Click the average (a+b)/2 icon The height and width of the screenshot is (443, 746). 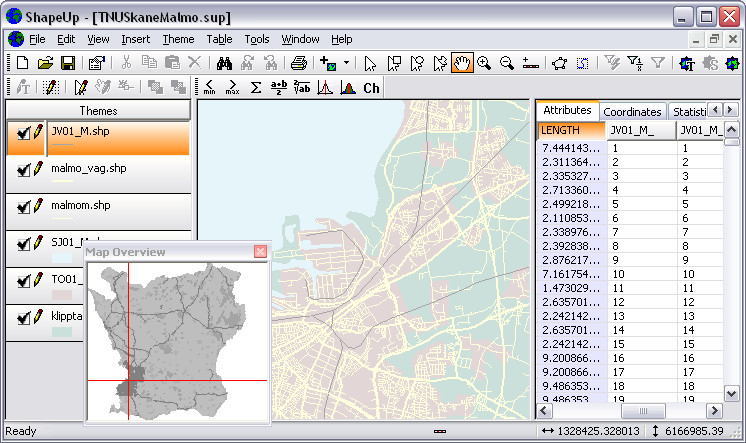coord(279,87)
